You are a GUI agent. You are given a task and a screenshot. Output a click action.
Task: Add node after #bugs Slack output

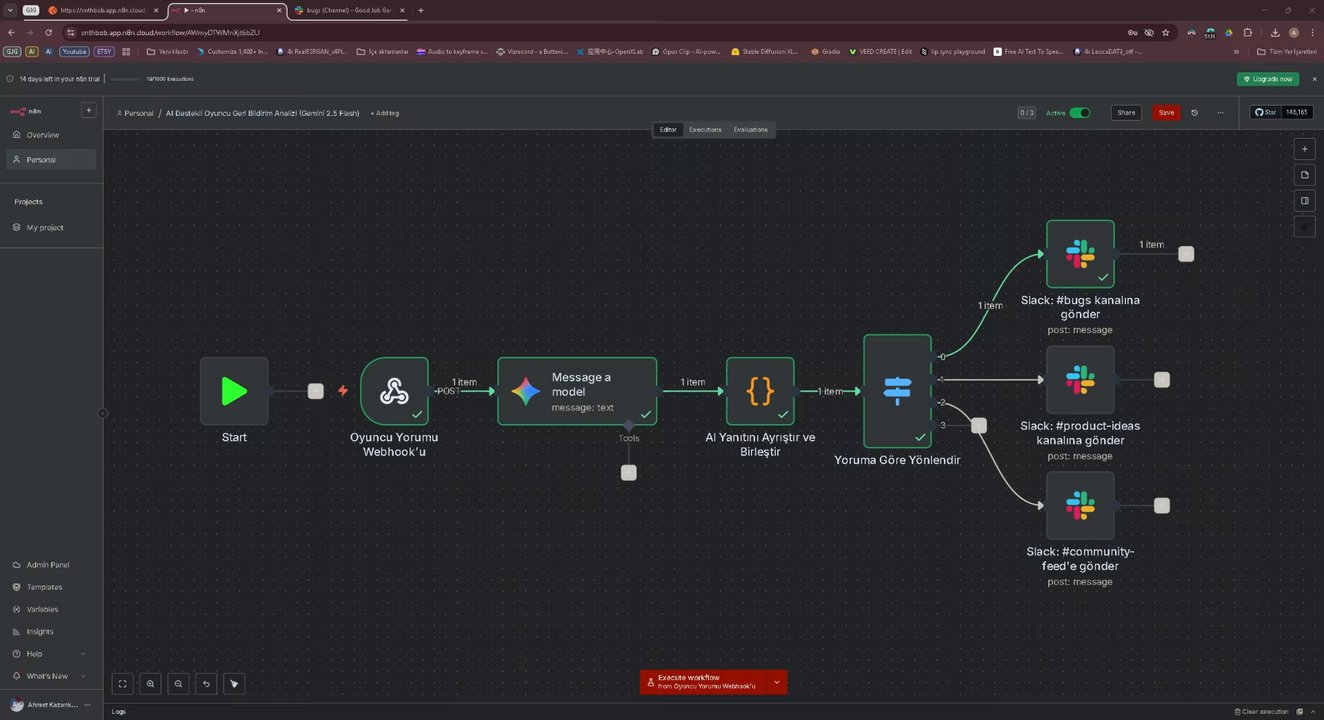pyautogui.click(x=1186, y=254)
